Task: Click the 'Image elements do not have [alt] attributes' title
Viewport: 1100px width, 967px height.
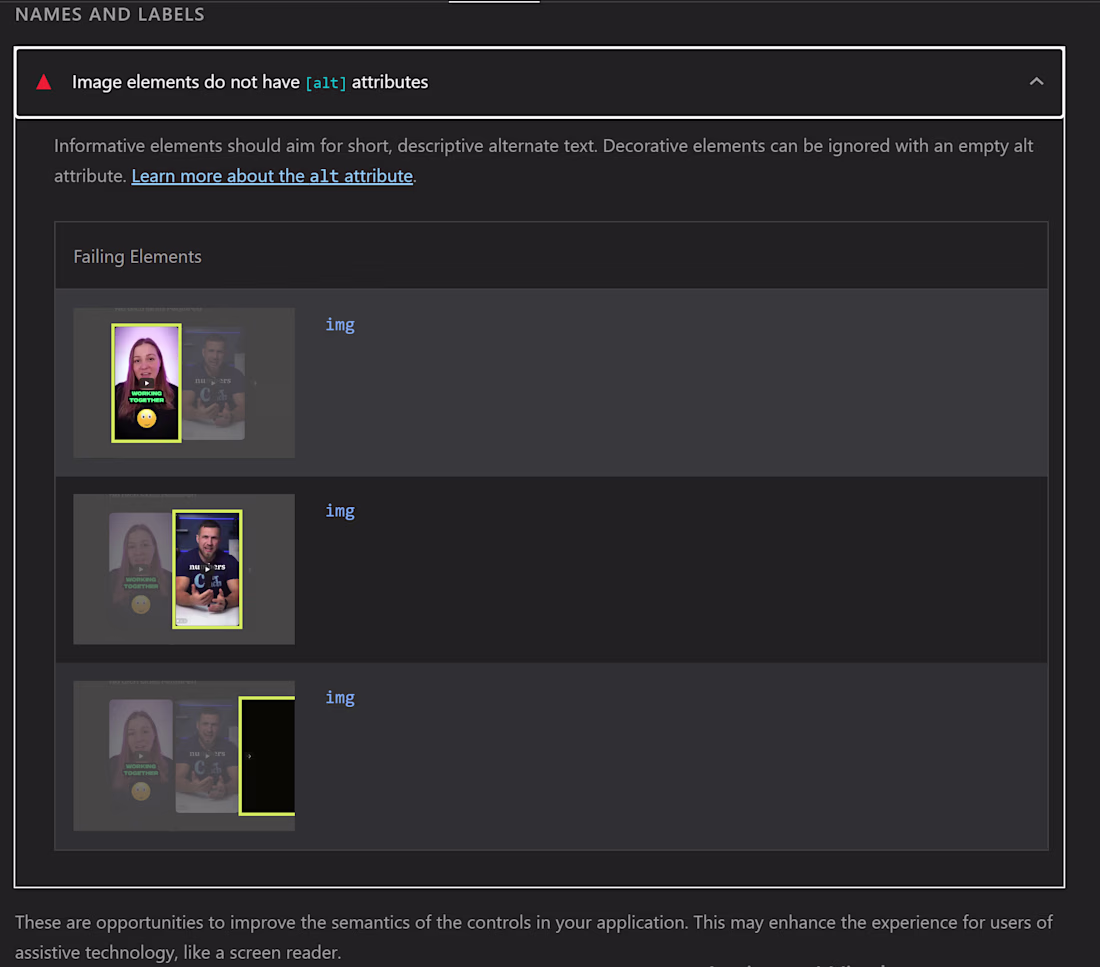Action: (250, 82)
